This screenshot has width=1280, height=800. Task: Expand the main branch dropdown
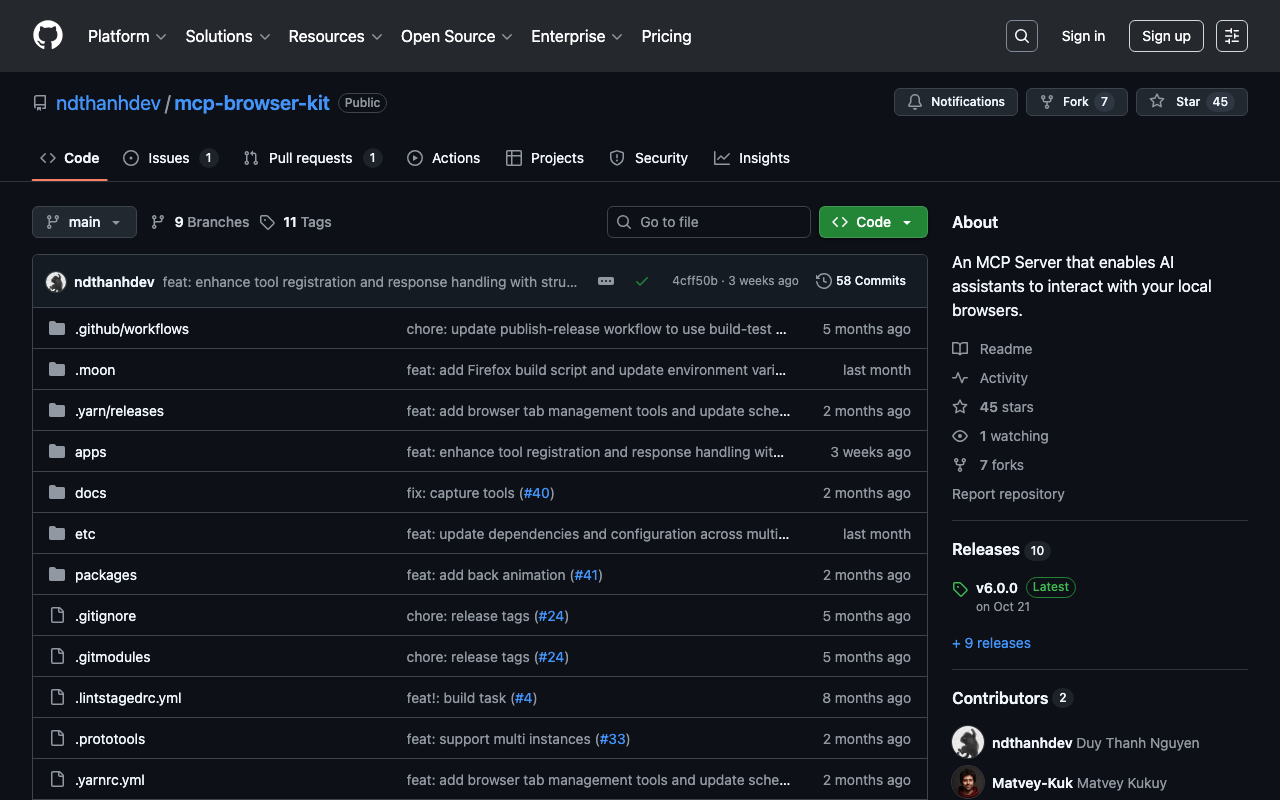click(84, 222)
